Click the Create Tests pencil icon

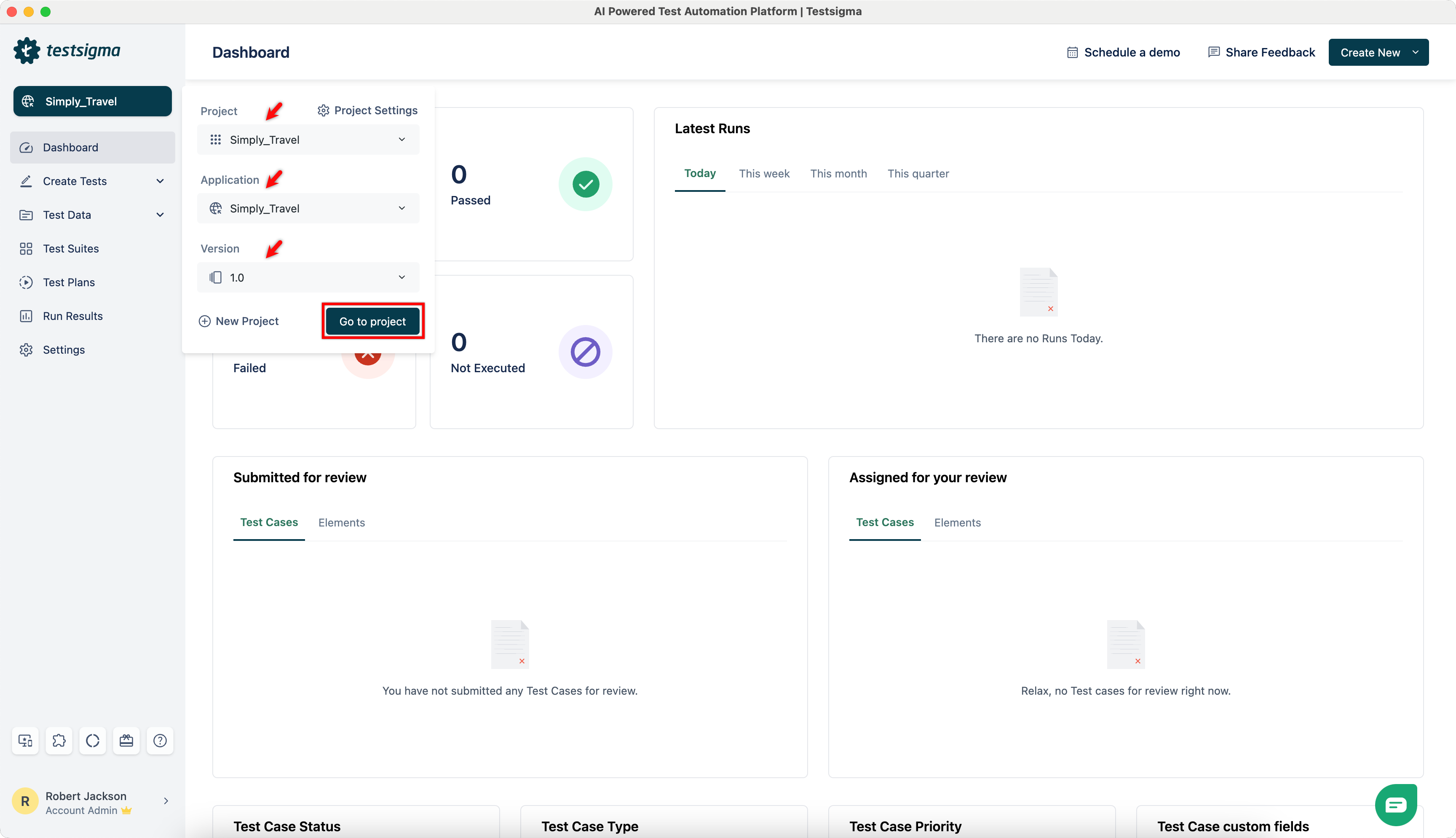coord(26,181)
